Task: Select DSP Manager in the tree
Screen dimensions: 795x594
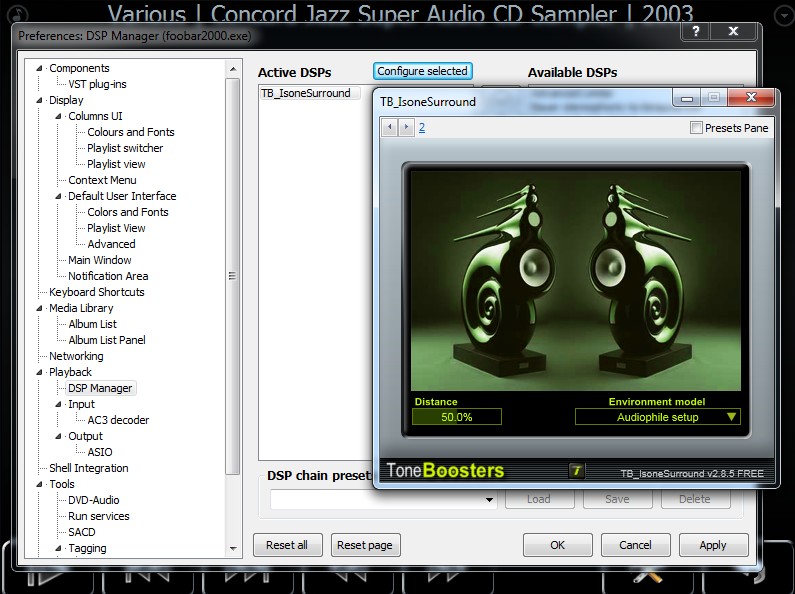Action: (x=100, y=388)
